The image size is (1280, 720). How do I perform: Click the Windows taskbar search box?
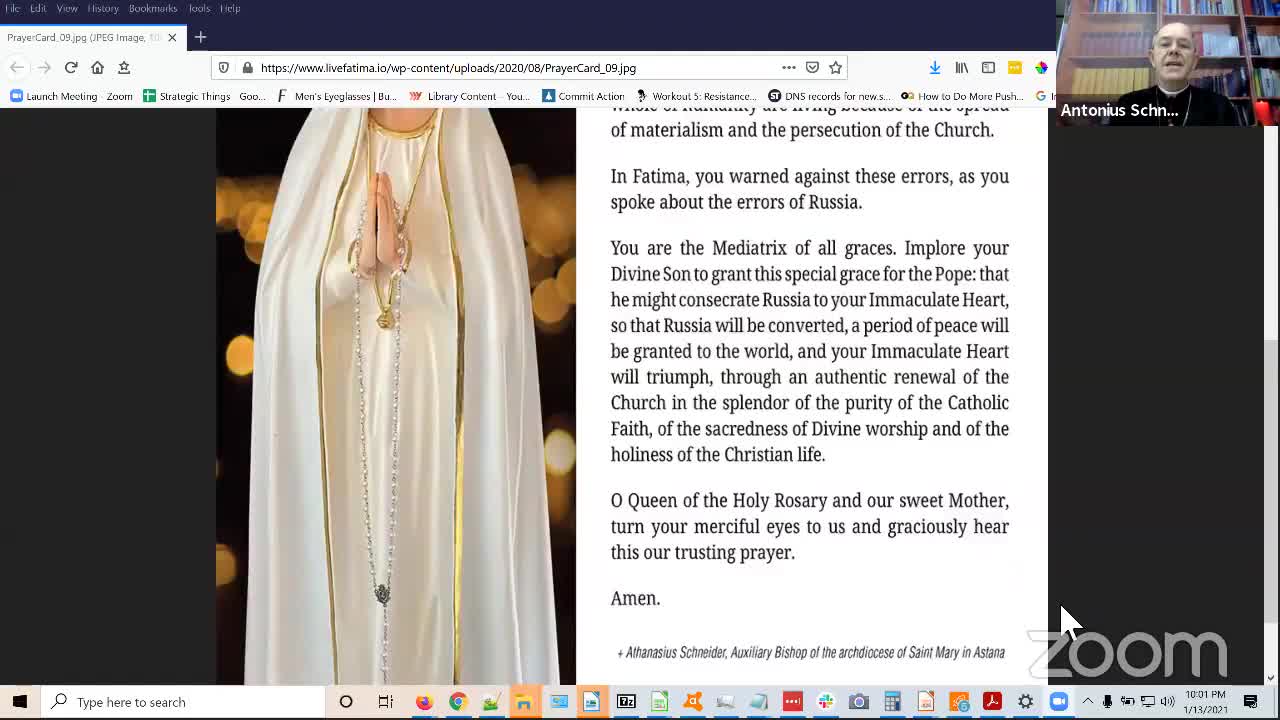pyautogui.click(x=186, y=702)
